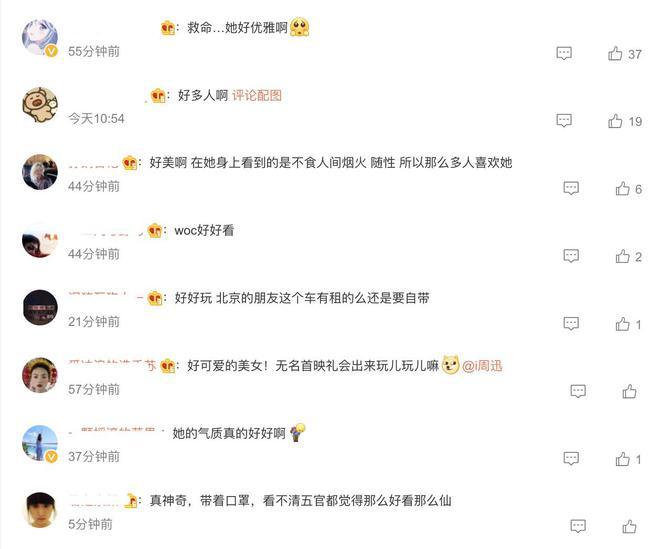Like the '好多人啊' comment

coord(615,121)
